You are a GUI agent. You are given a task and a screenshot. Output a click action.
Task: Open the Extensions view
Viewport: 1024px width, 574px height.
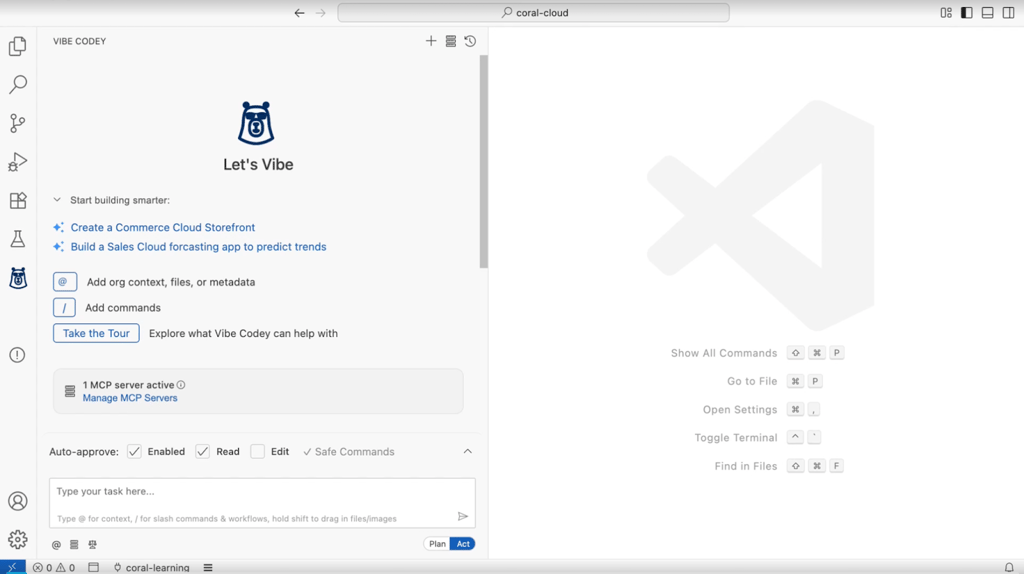click(18, 200)
